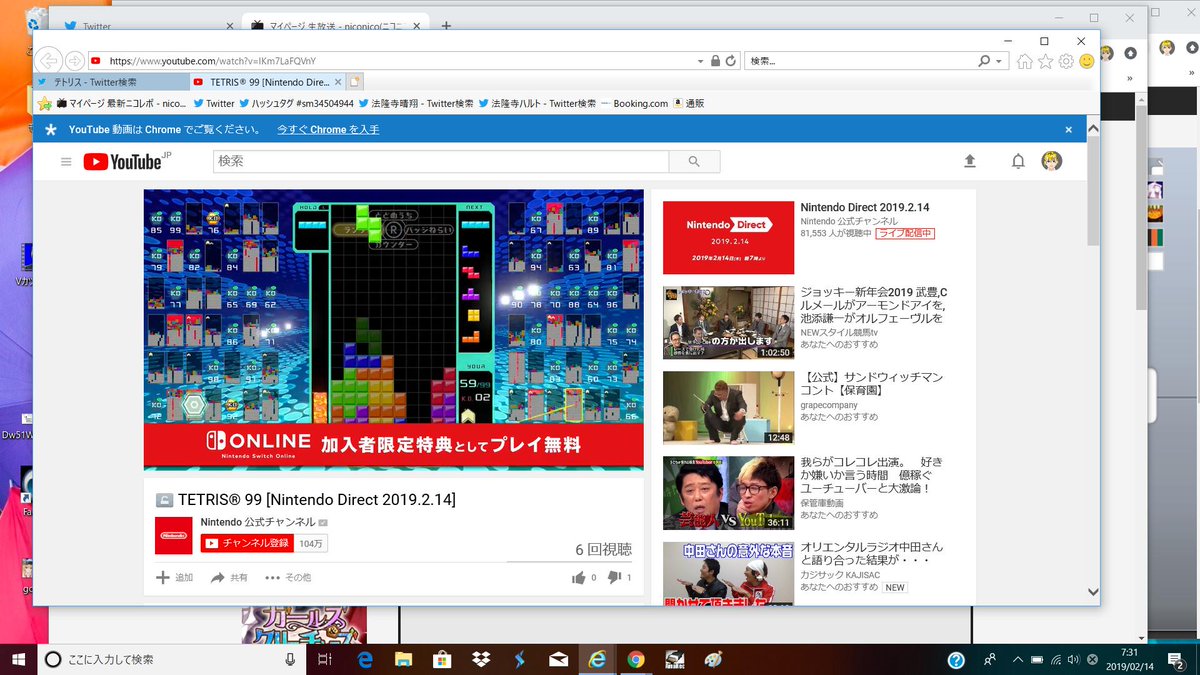Open ジョッキー新年会2019 video thumbnail
This screenshot has width=1200, height=675.
[728, 323]
